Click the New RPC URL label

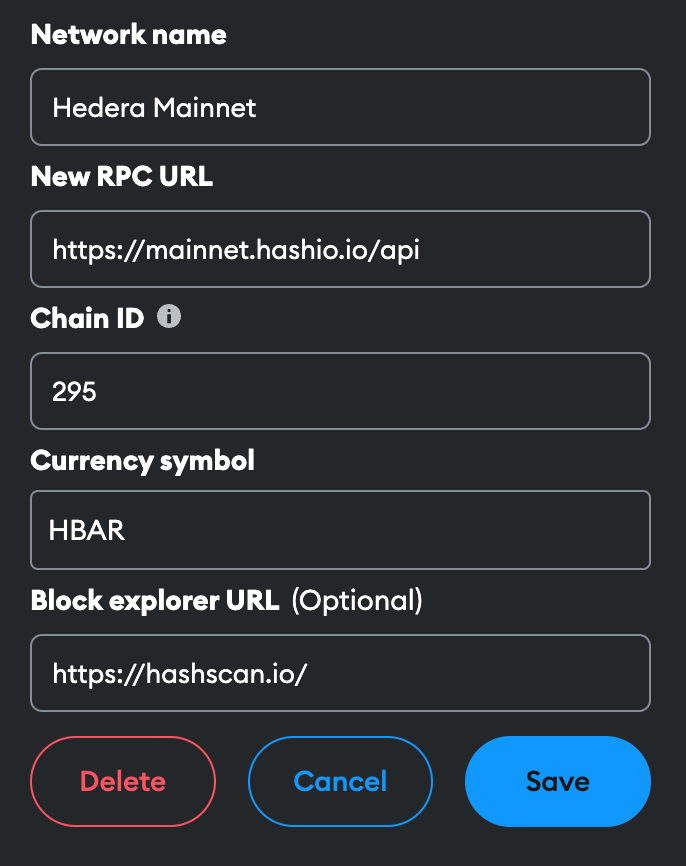(x=122, y=177)
